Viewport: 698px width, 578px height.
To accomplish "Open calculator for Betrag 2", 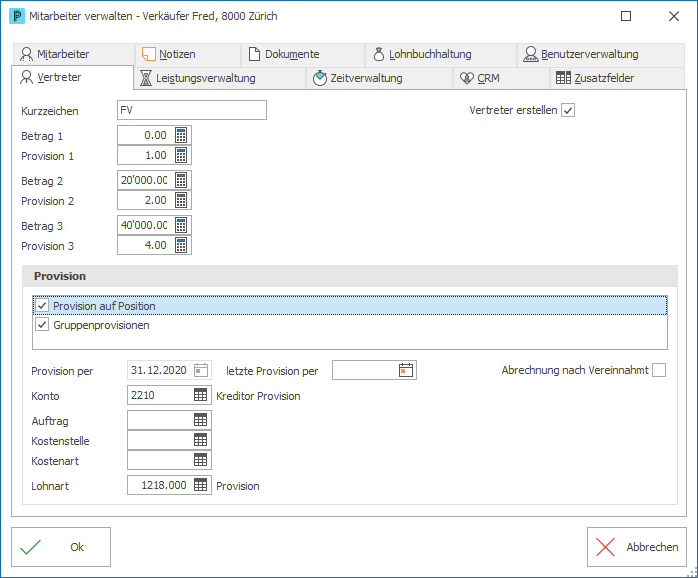I will tap(181, 180).
